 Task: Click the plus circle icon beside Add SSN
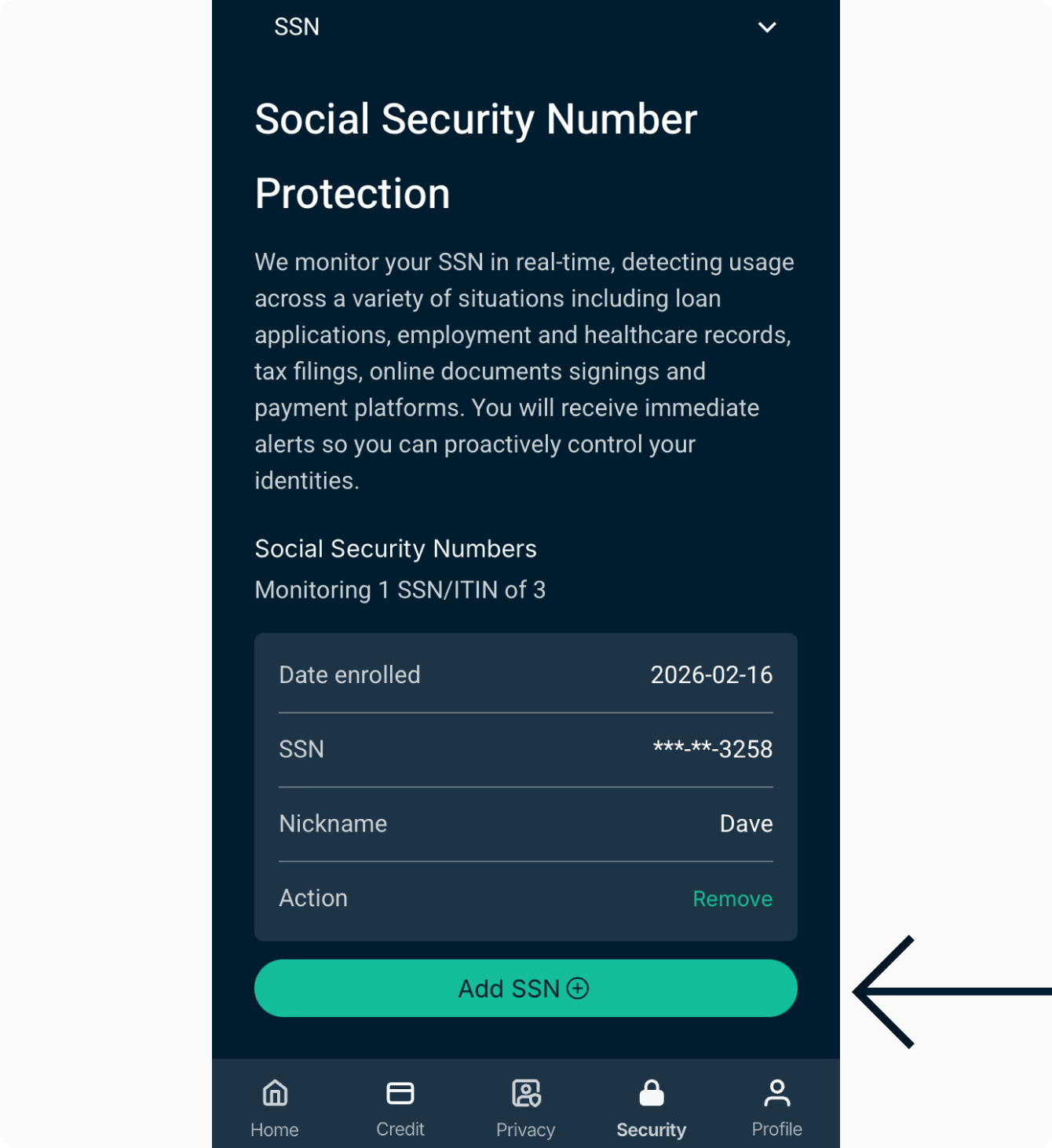click(578, 988)
